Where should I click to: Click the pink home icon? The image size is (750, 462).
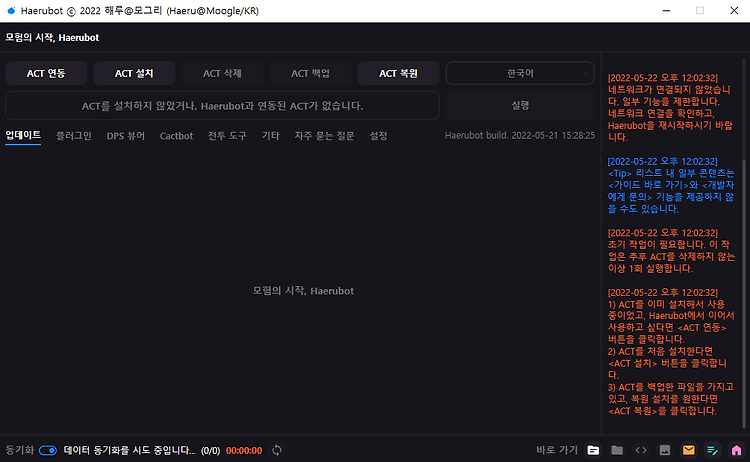[737, 450]
